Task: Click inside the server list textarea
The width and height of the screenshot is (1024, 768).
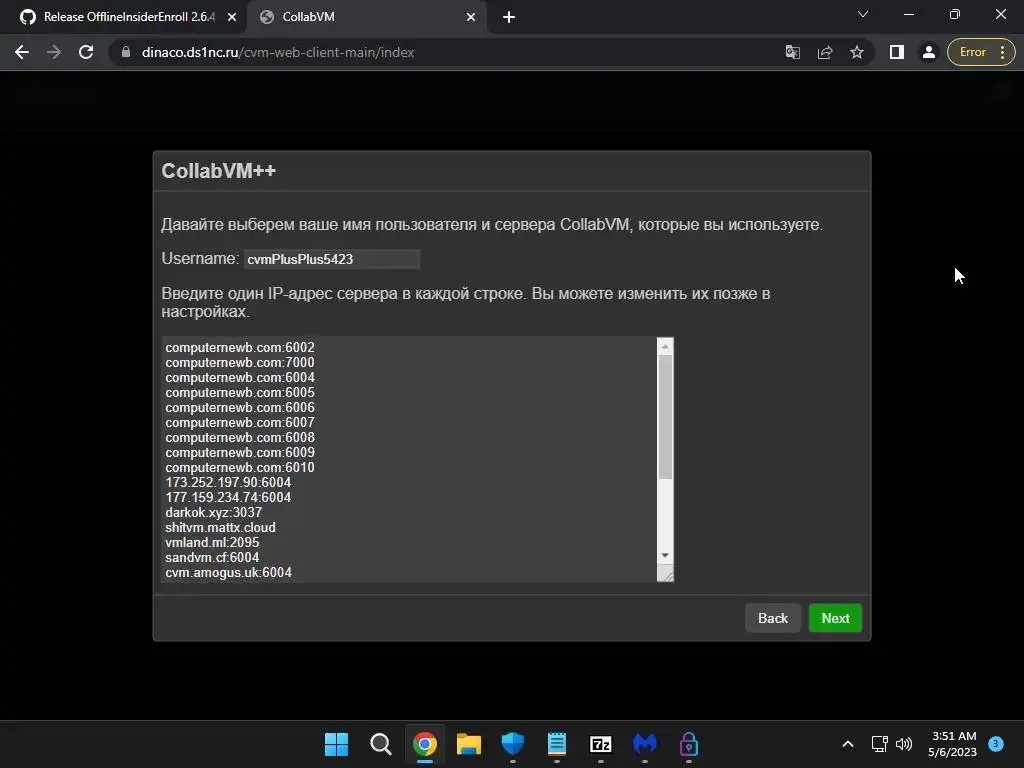Action: (x=409, y=459)
